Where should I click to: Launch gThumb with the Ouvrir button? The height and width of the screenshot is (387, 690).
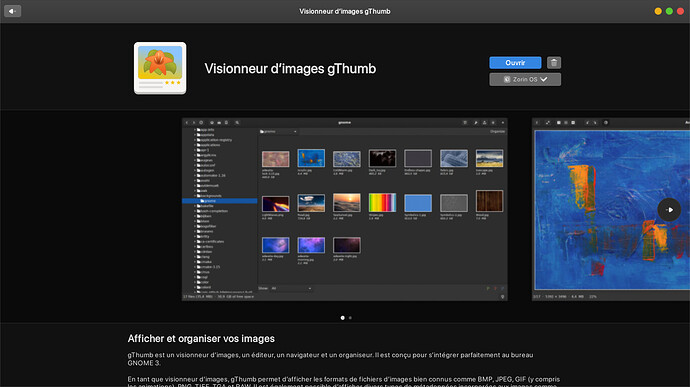(515, 63)
